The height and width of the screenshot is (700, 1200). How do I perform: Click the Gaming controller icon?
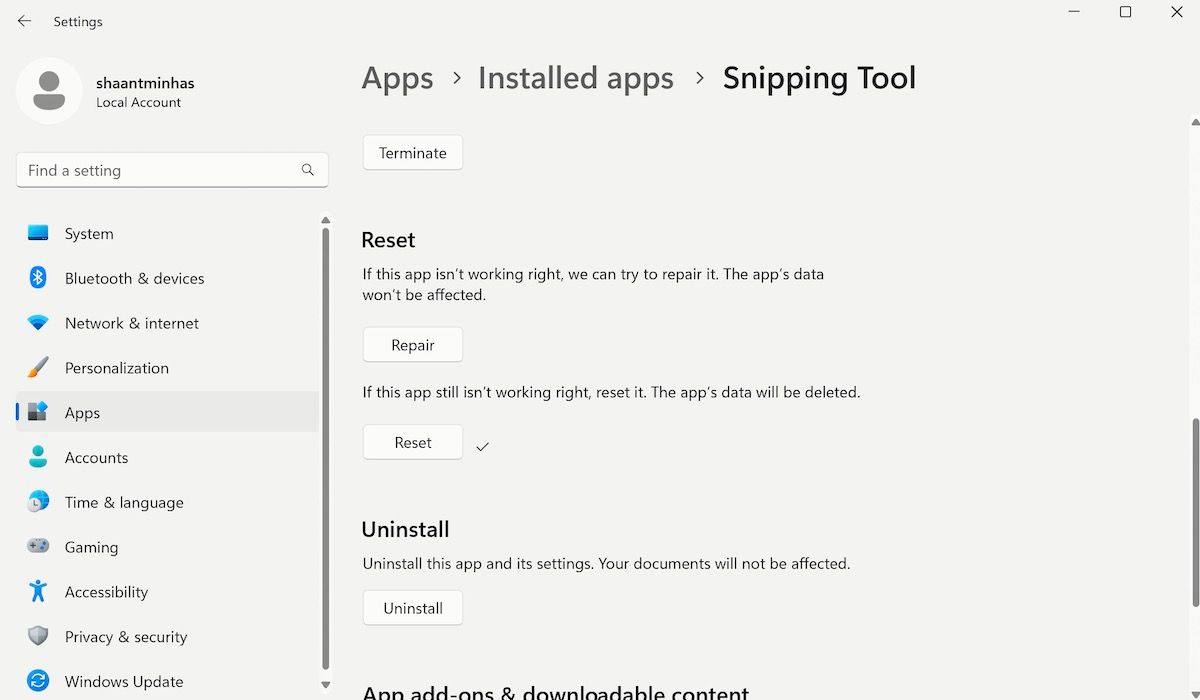pyautogui.click(x=38, y=547)
